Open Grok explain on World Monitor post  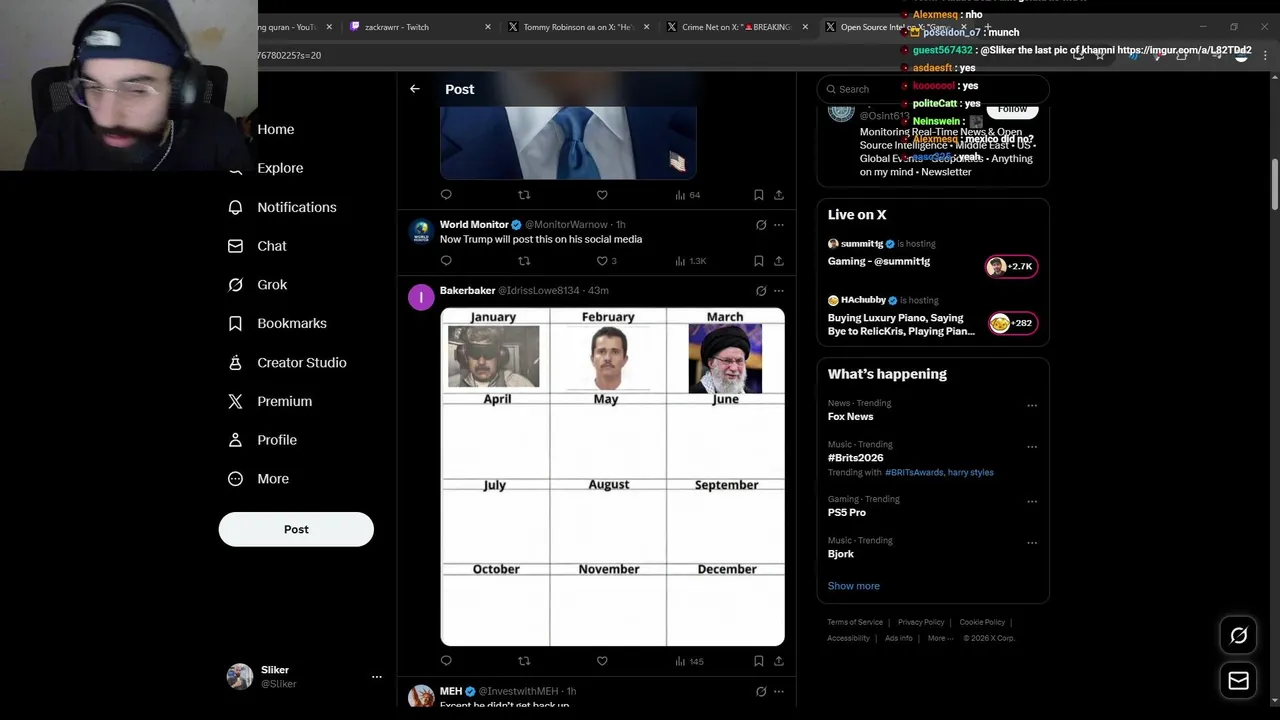pos(761,225)
